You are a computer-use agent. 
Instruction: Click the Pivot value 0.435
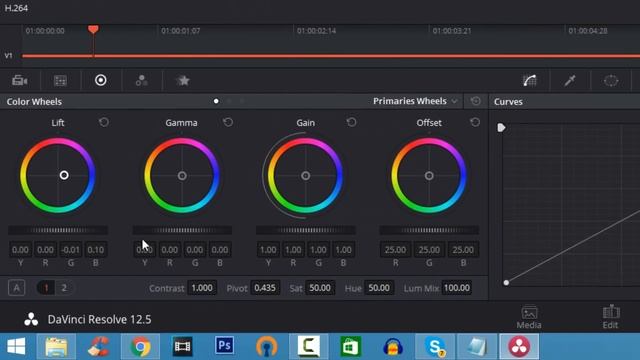tap(265, 288)
